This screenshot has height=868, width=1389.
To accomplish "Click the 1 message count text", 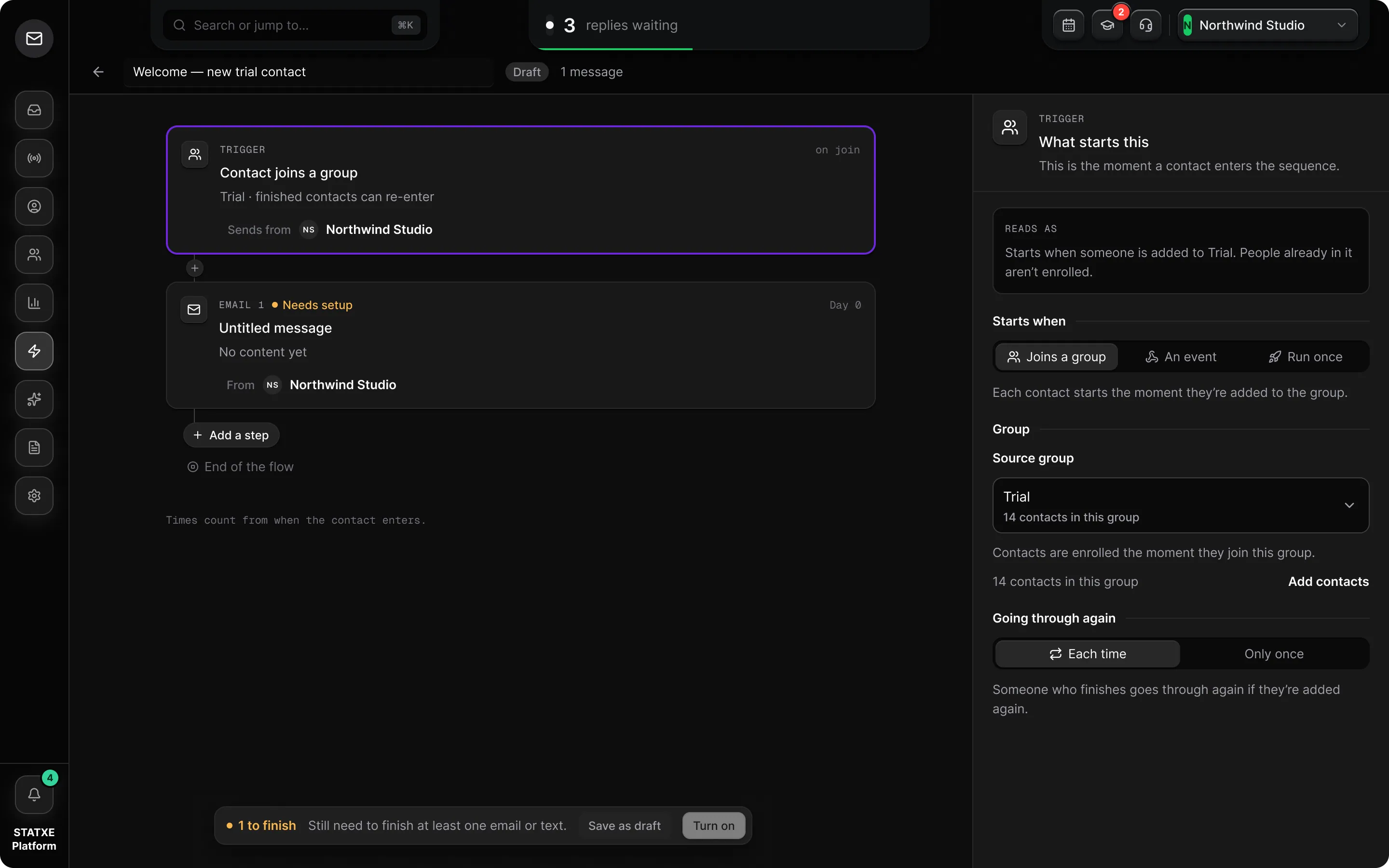I will coord(591,72).
